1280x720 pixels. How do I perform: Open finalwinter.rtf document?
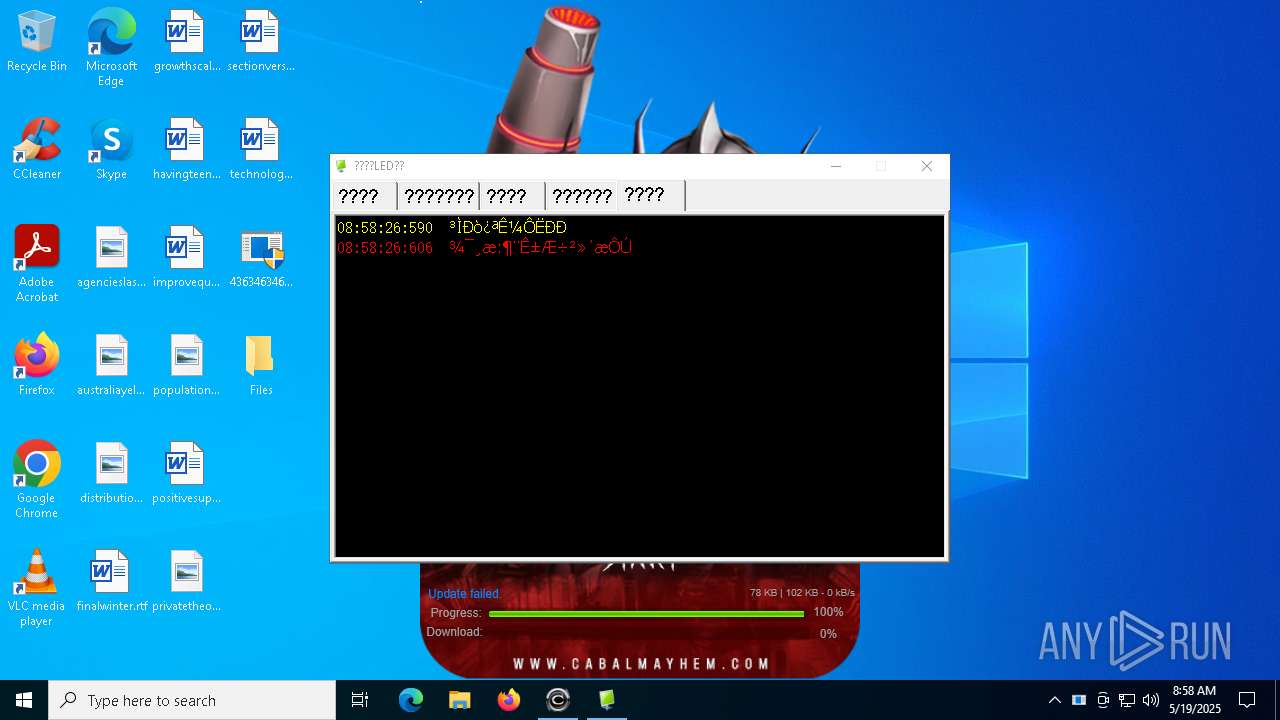tap(111, 581)
